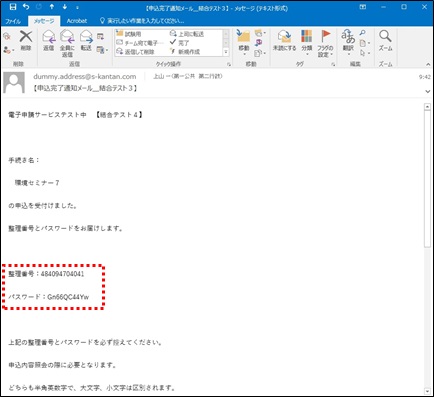The width and height of the screenshot is (434, 397).
Task: Open the 移動 folder move icon
Action: coord(244,42)
